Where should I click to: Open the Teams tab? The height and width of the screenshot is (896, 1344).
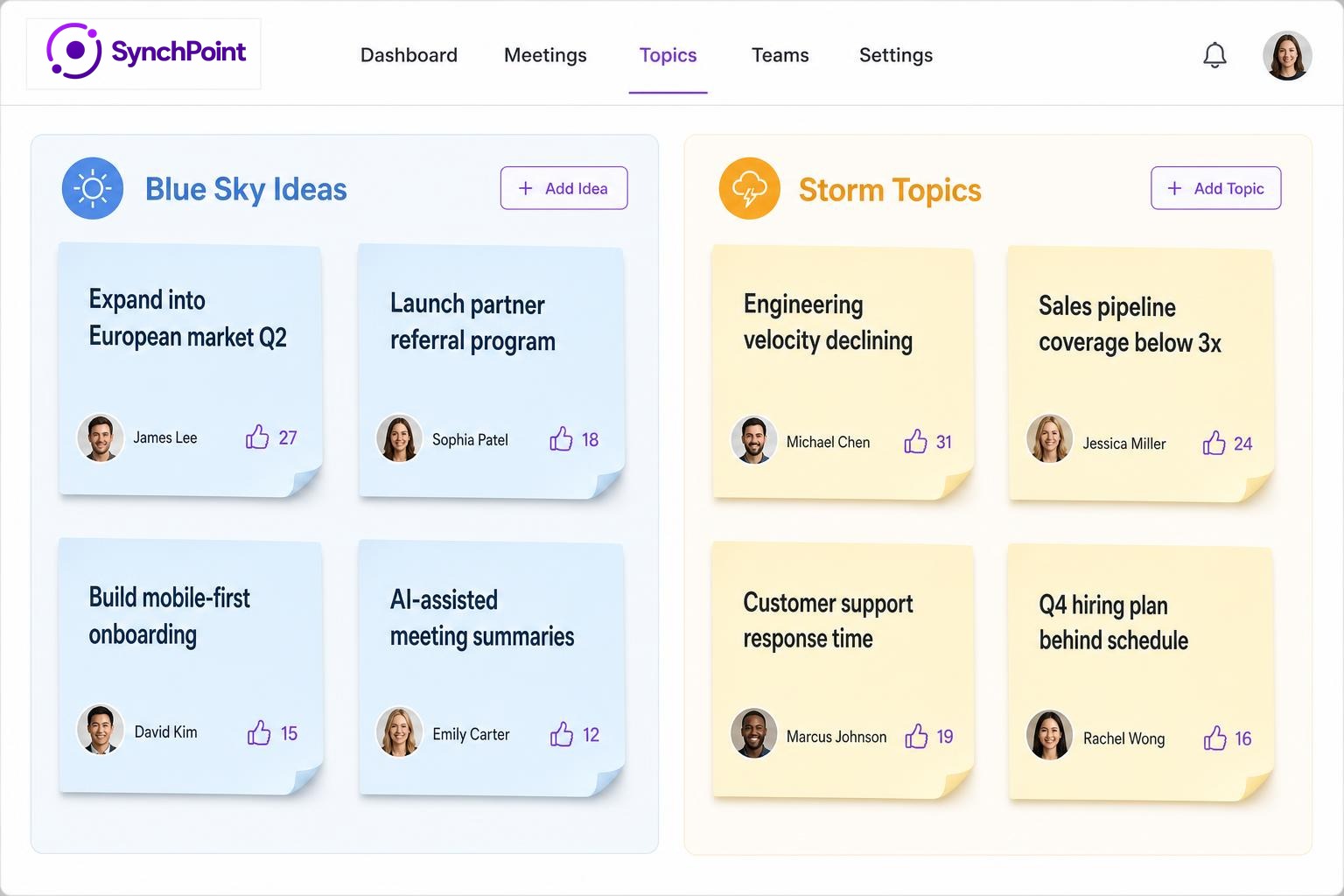click(x=780, y=55)
